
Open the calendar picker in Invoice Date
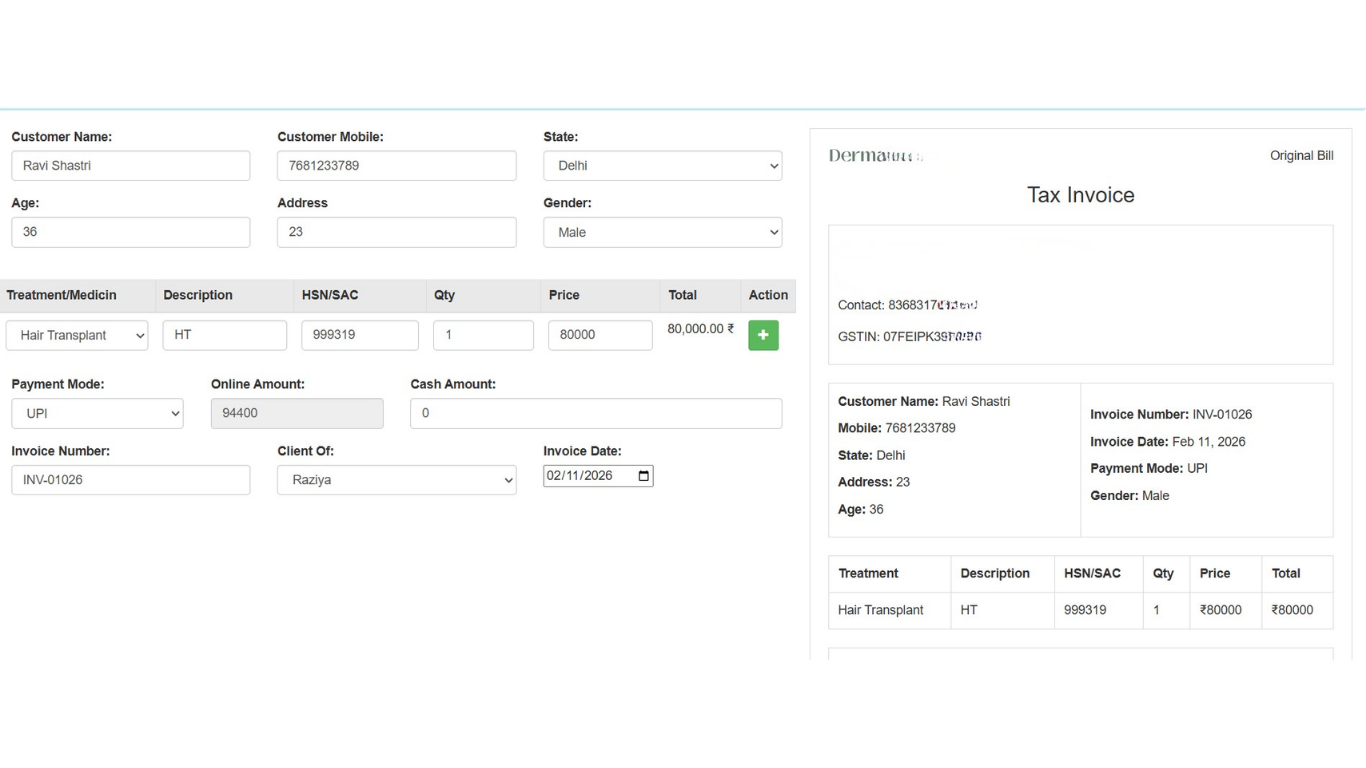point(644,476)
